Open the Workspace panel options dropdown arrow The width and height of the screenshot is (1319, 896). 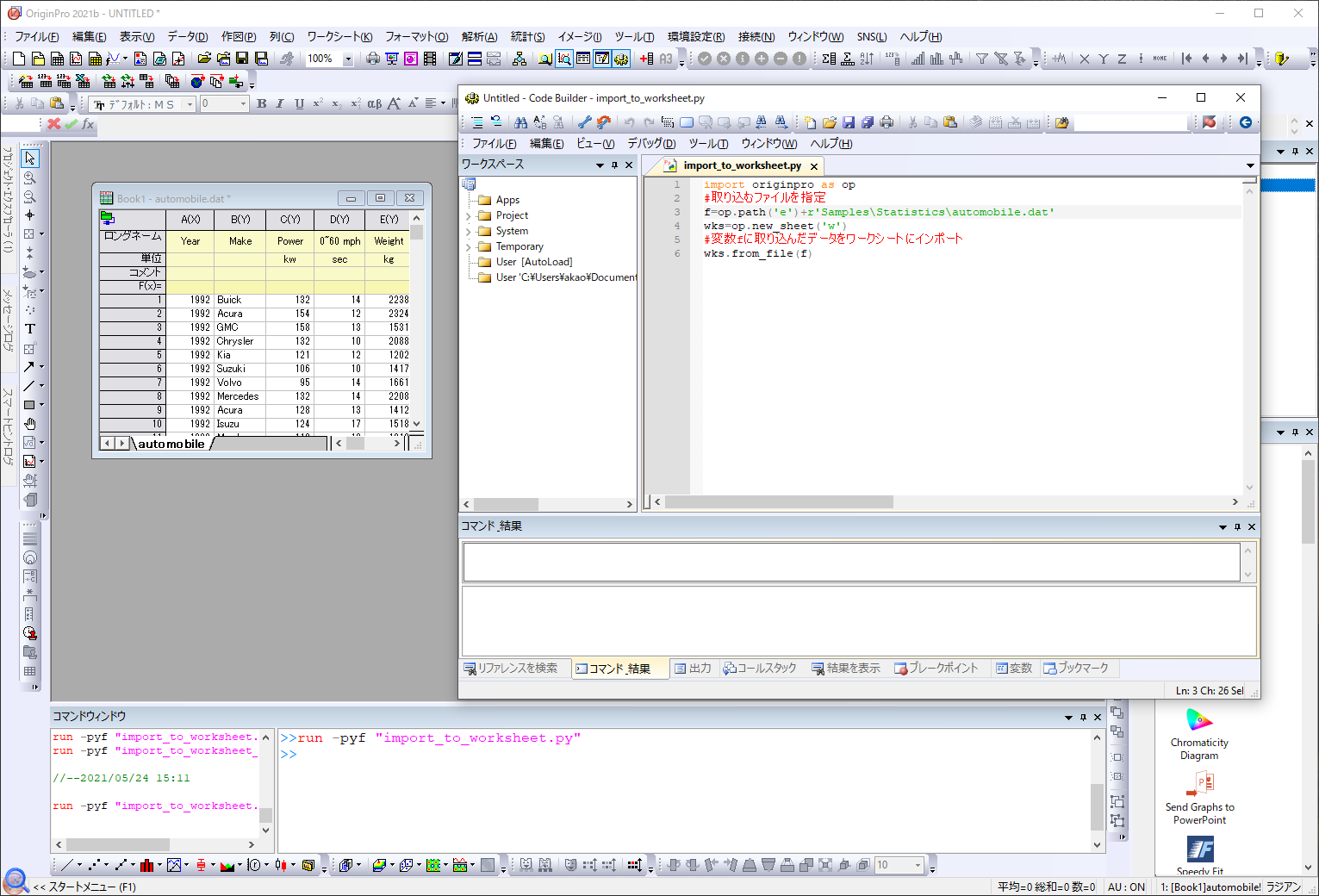600,165
